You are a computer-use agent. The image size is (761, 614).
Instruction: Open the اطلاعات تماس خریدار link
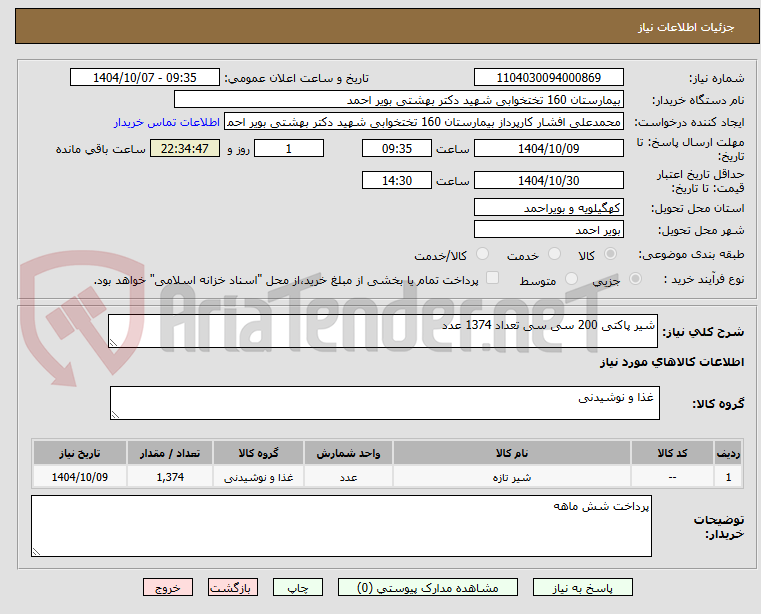[x=167, y=122]
